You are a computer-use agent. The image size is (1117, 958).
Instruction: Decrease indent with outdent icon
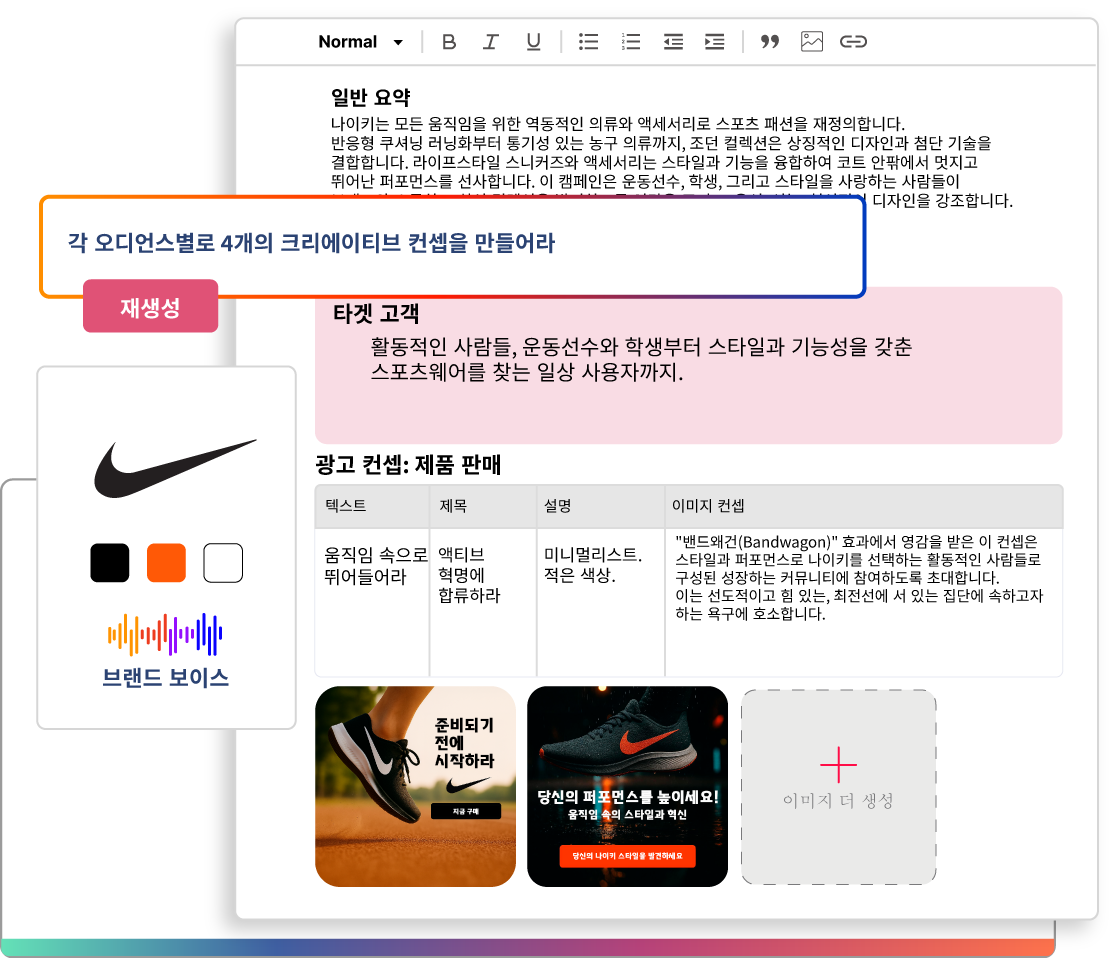(x=672, y=42)
